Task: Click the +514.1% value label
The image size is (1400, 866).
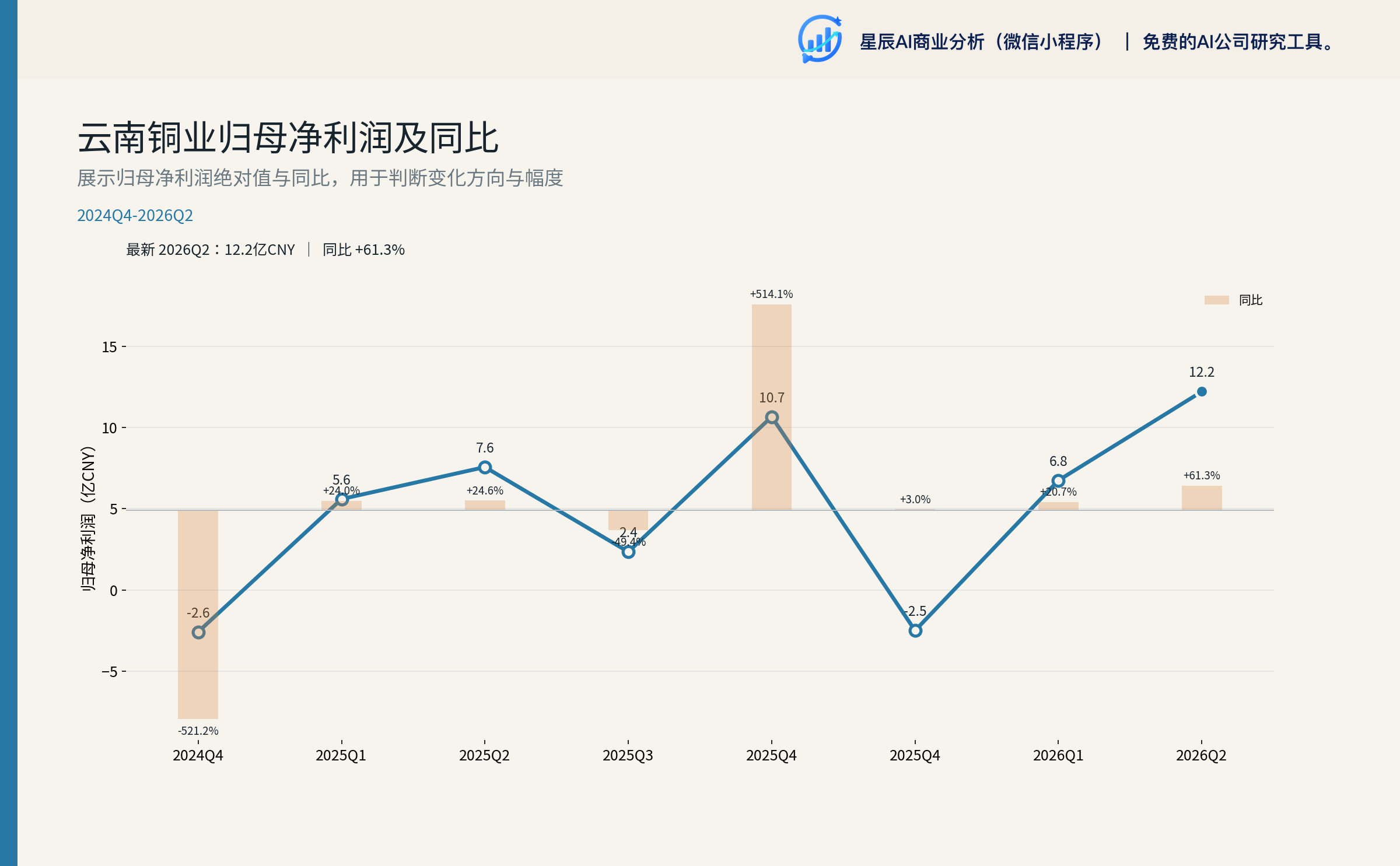Action: pos(772,294)
